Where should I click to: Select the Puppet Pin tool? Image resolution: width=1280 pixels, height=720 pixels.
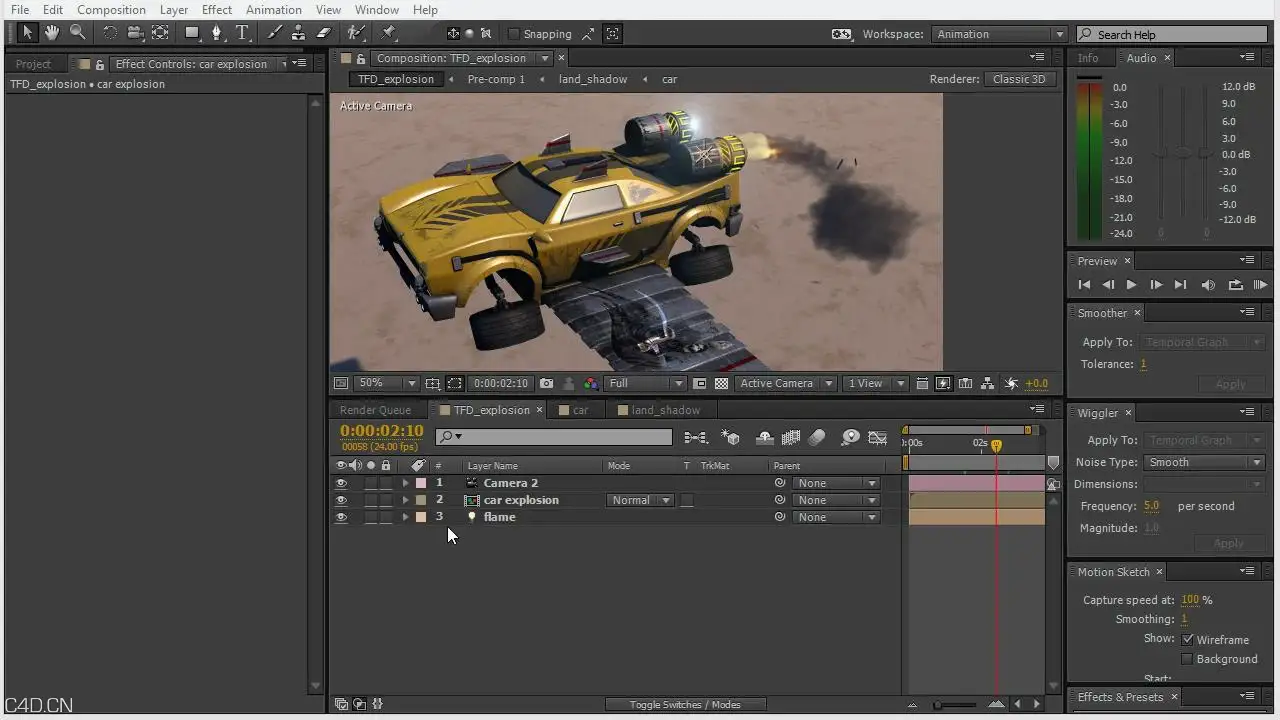389,33
